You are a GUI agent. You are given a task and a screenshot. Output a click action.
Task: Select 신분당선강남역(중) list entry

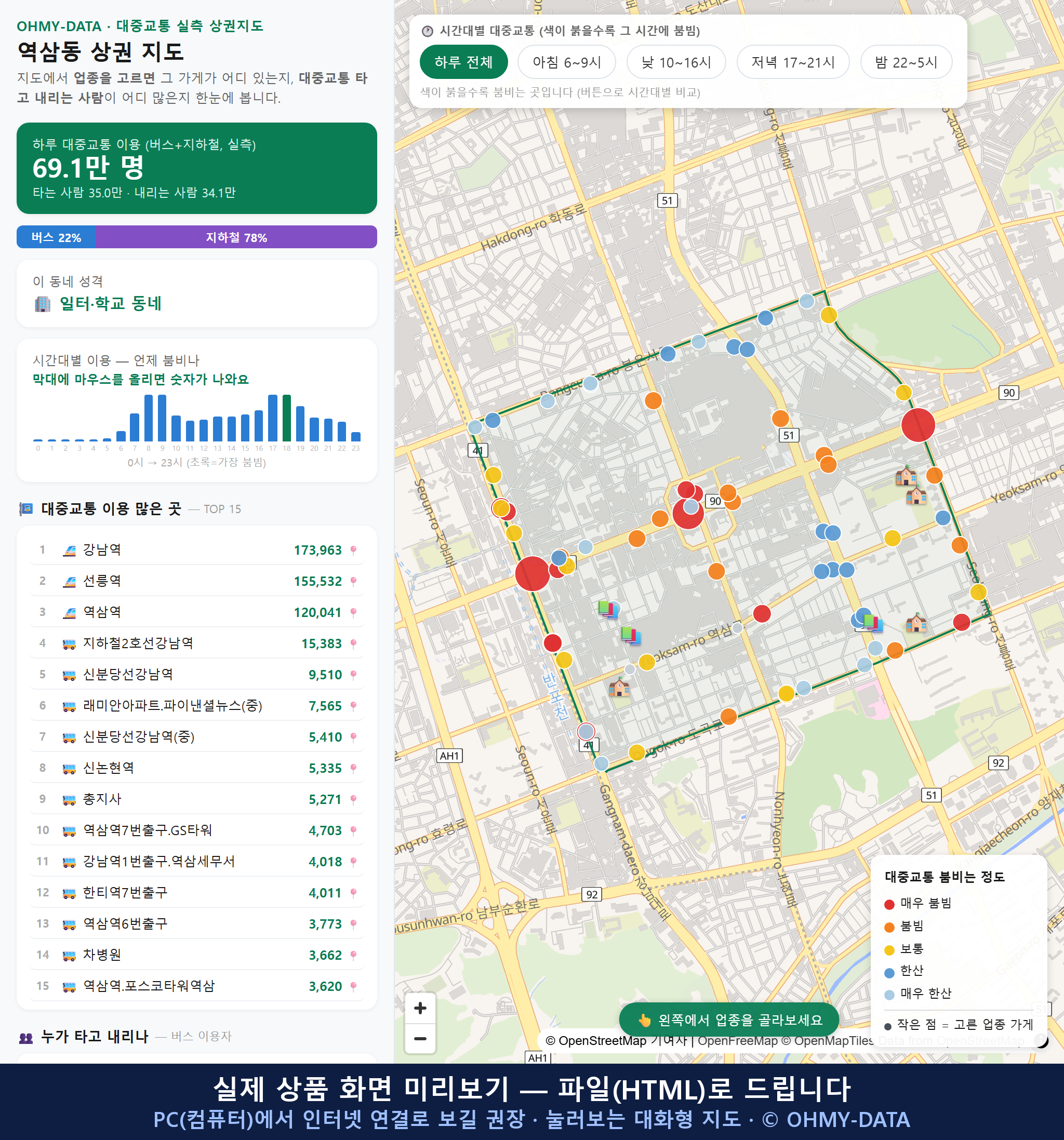[197, 737]
